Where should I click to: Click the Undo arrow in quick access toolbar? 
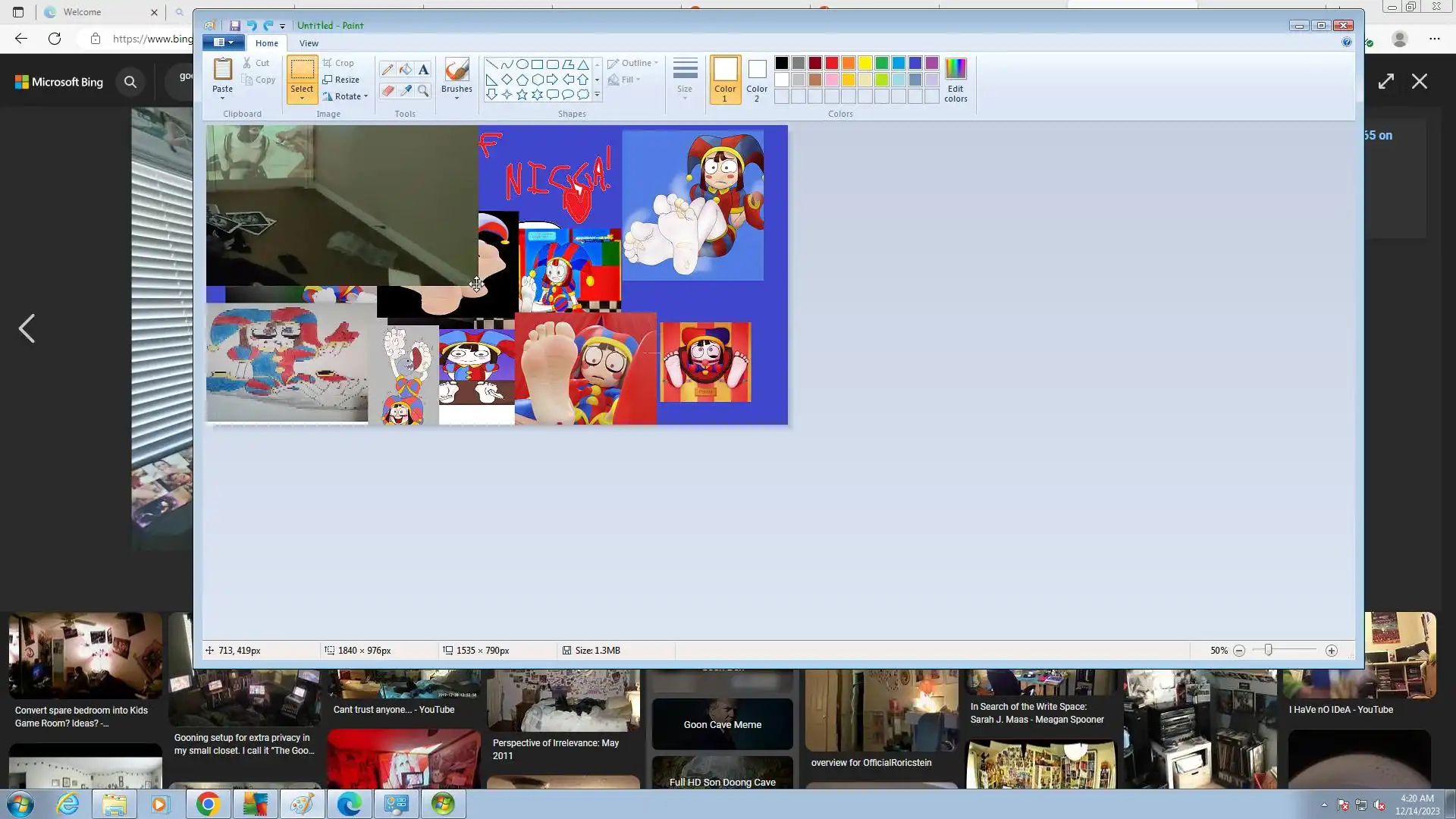point(251,25)
